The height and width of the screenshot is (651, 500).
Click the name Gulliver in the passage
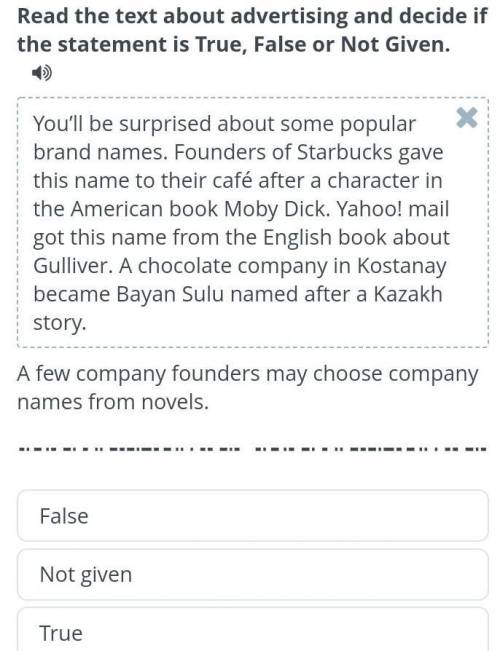tap(72, 266)
